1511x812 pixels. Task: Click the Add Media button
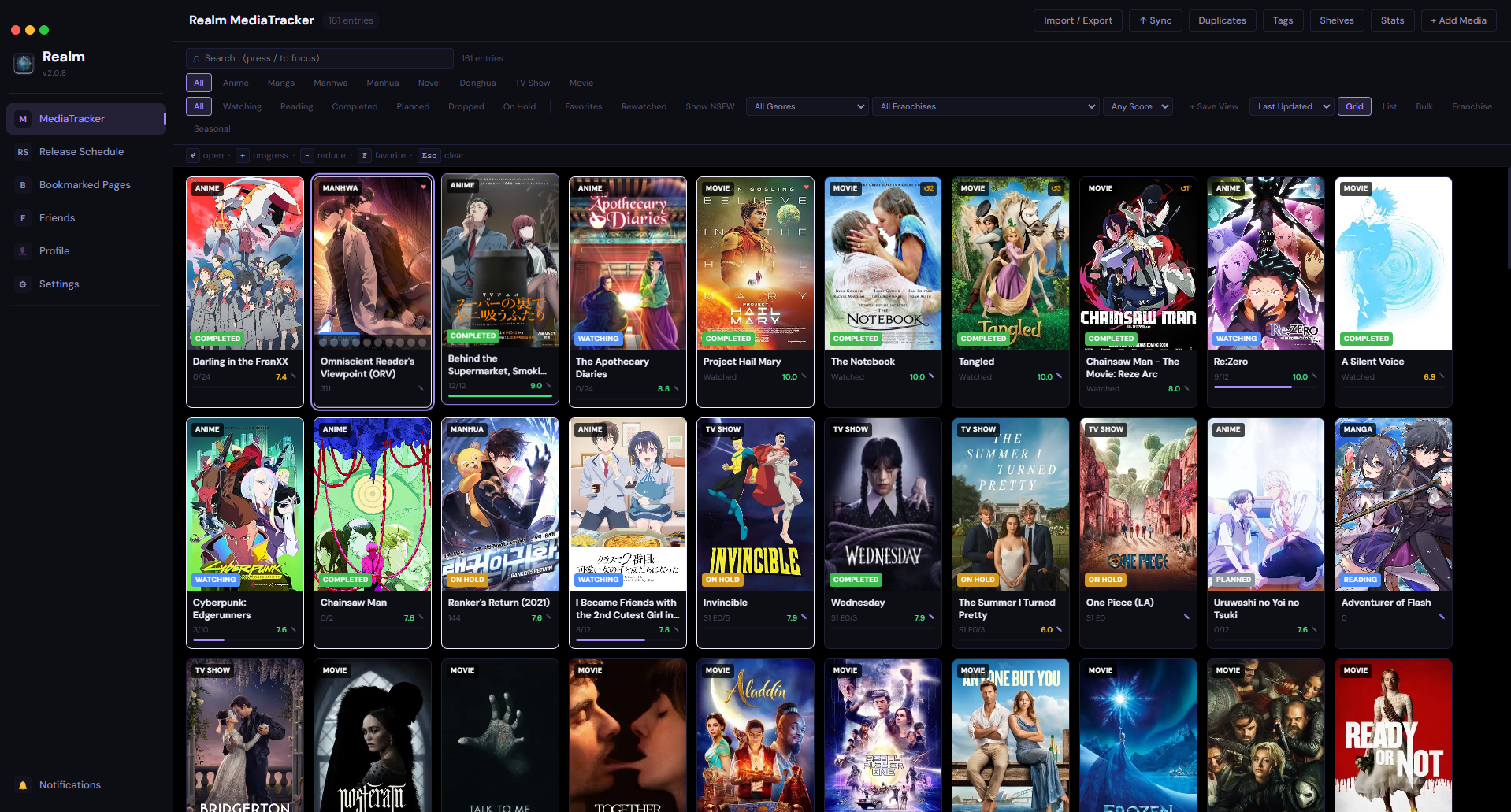tap(1458, 20)
